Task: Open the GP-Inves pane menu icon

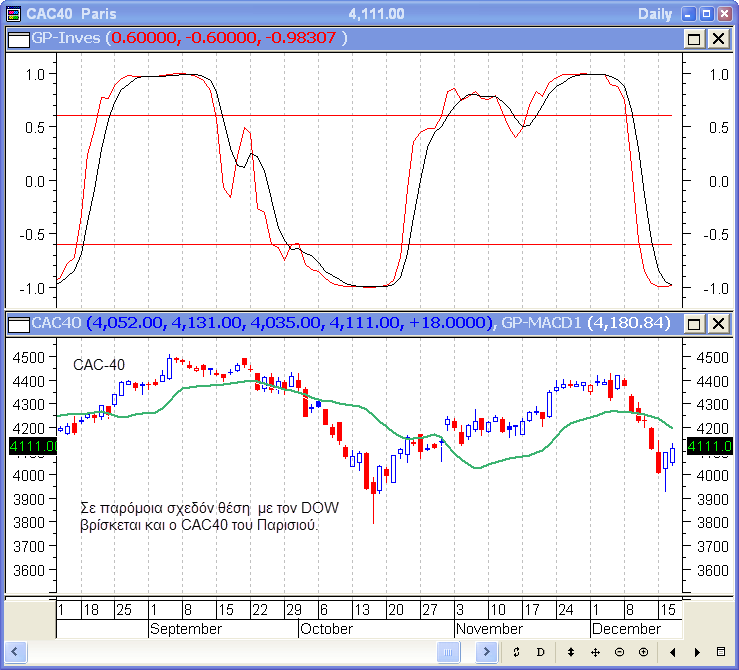Action: [19, 38]
